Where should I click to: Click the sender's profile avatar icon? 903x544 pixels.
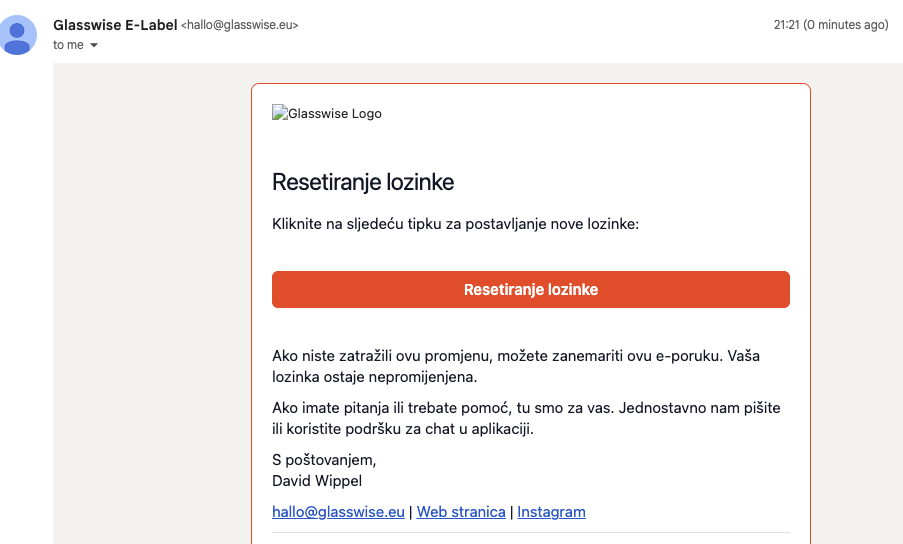click(18, 35)
